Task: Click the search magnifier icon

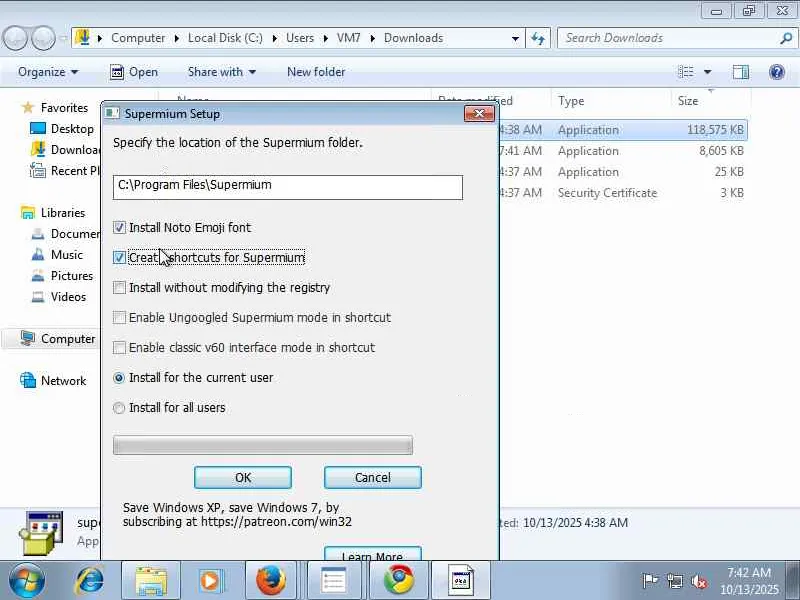Action: point(786,38)
